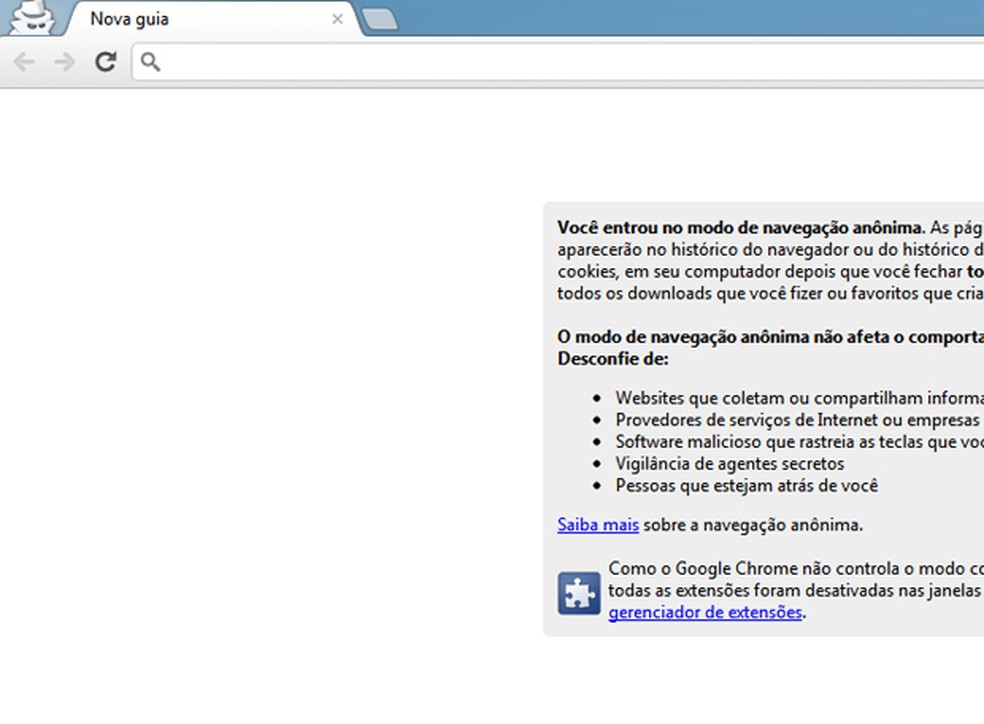Select the Nova guia tab
984x724 pixels.
point(213,19)
